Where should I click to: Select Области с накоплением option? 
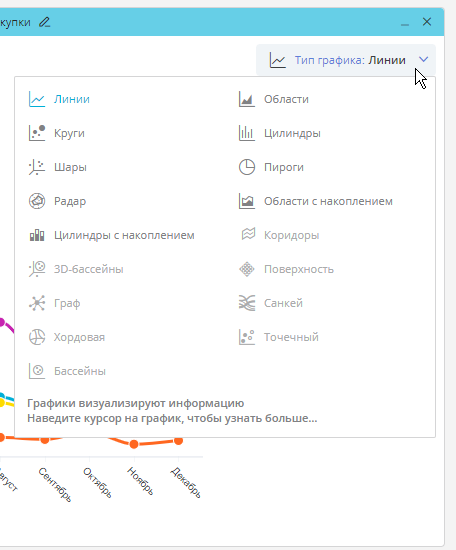click(316, 201)
